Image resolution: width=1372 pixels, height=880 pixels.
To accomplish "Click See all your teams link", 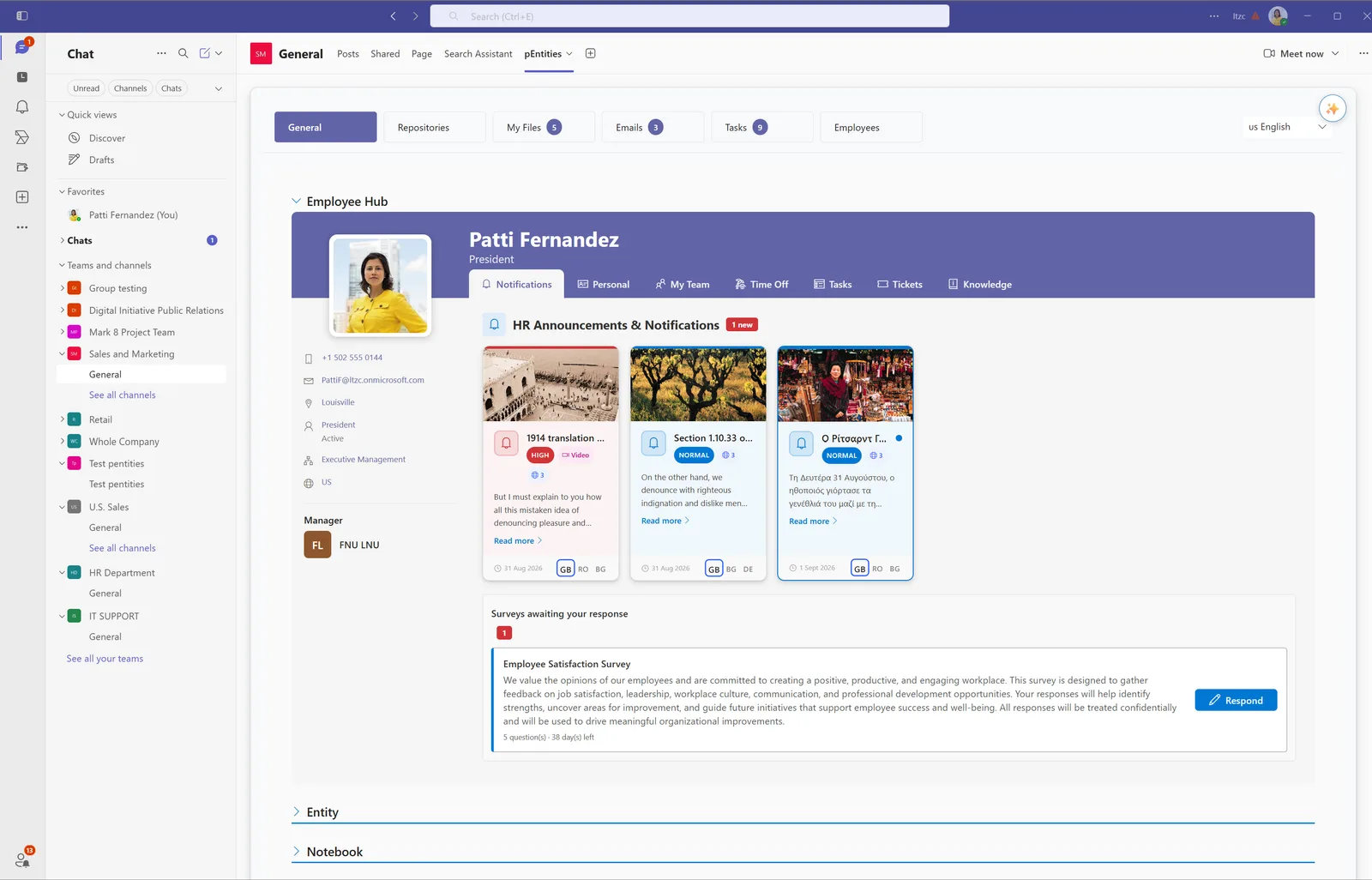I will click(x=105, y=659).
